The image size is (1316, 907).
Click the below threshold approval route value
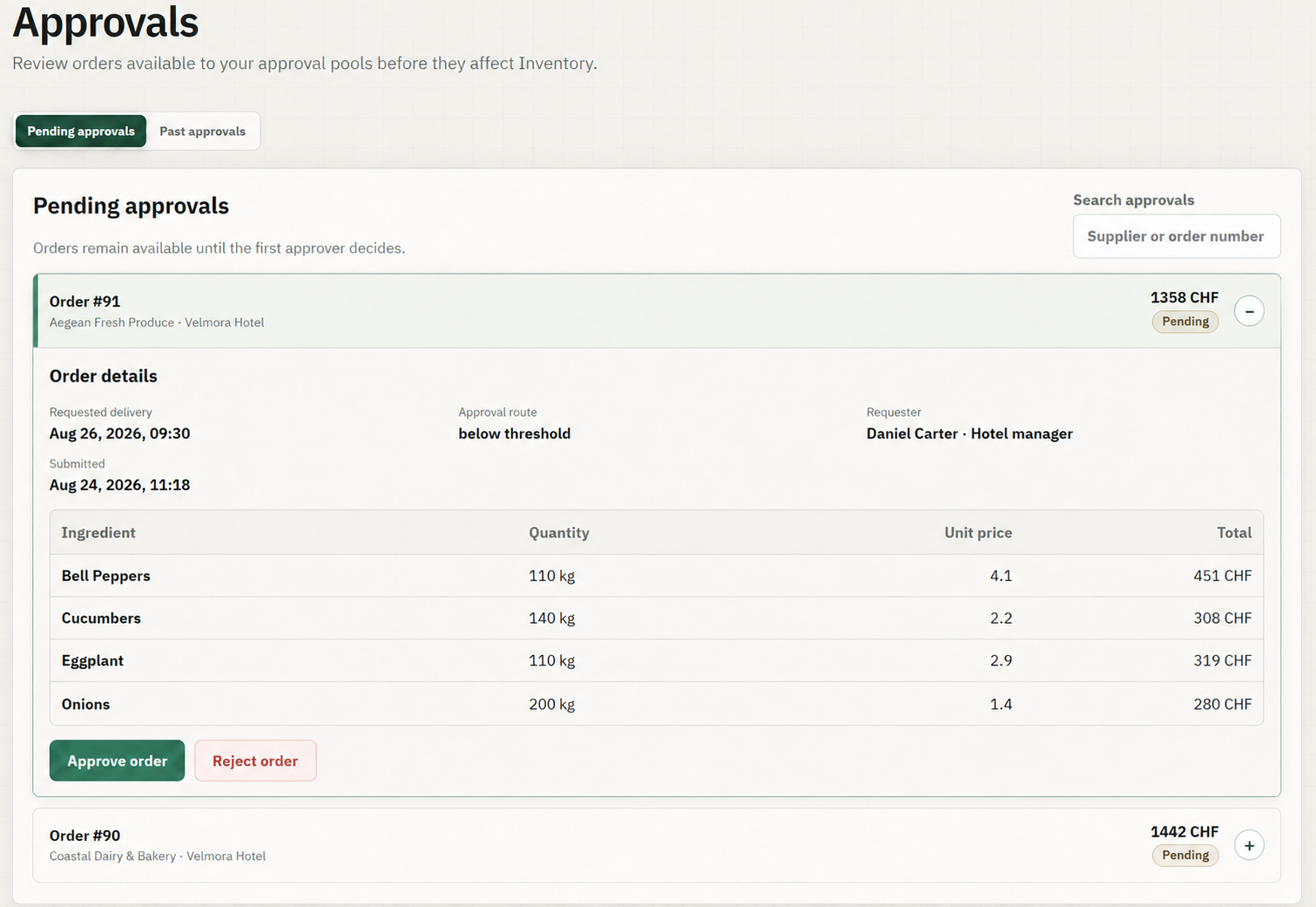(515, 434)
